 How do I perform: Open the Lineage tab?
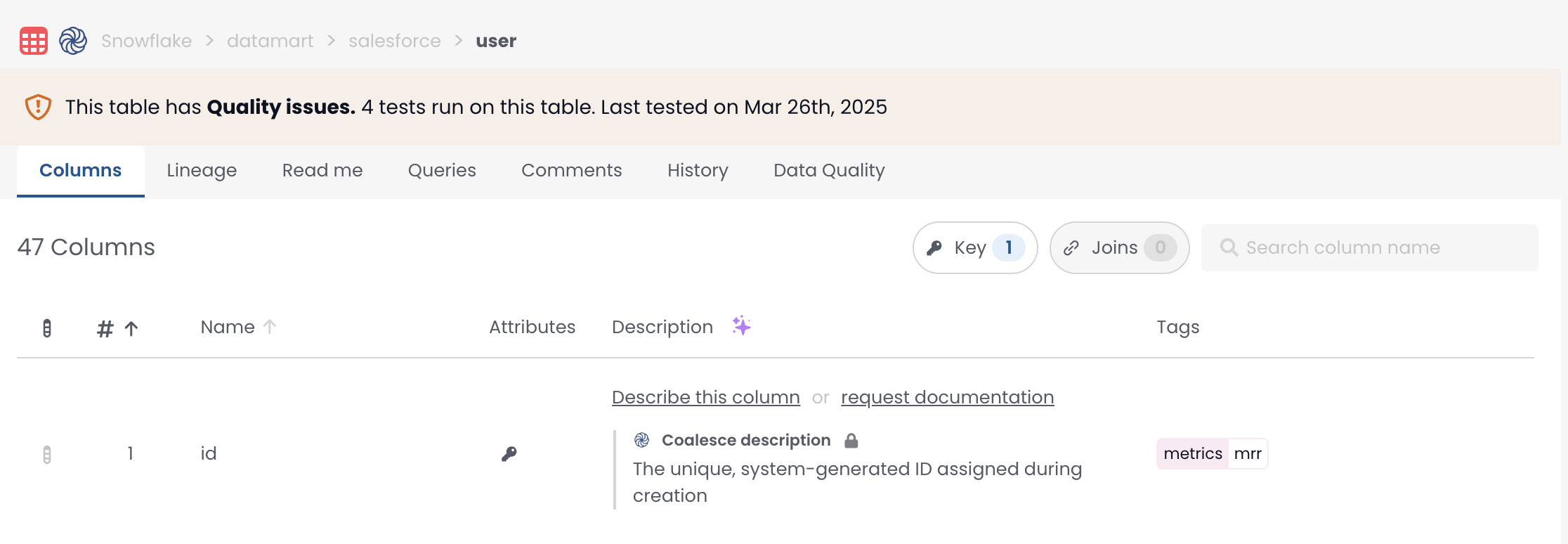(202, 171)
